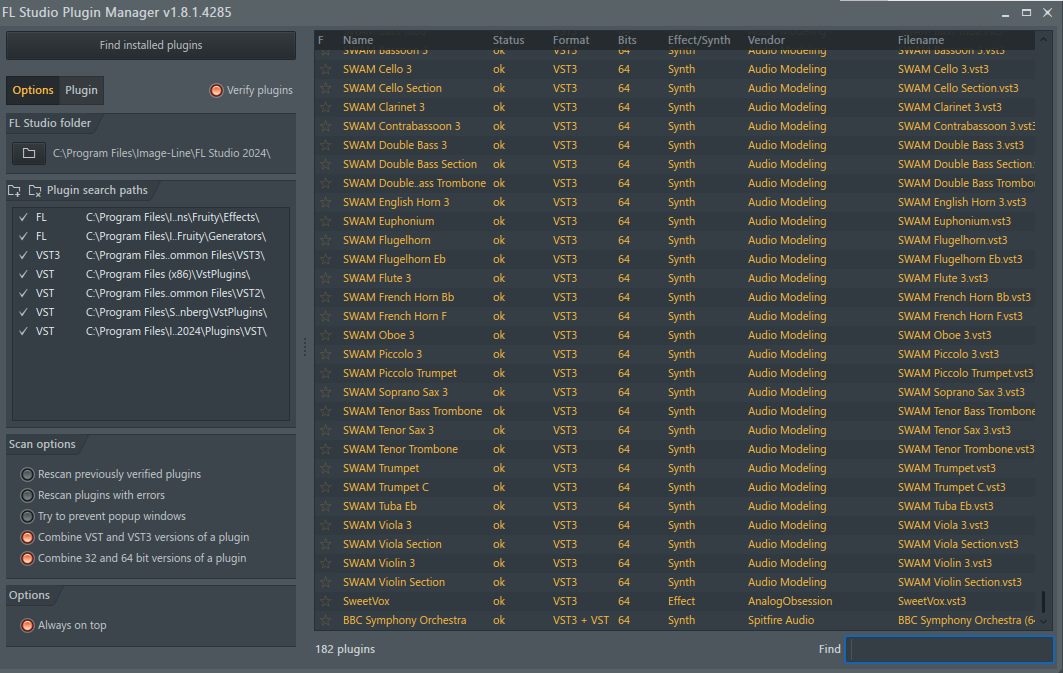Click the Bits column header
The width and height of the screenshot is (1063, 673).
click(627, 40)
